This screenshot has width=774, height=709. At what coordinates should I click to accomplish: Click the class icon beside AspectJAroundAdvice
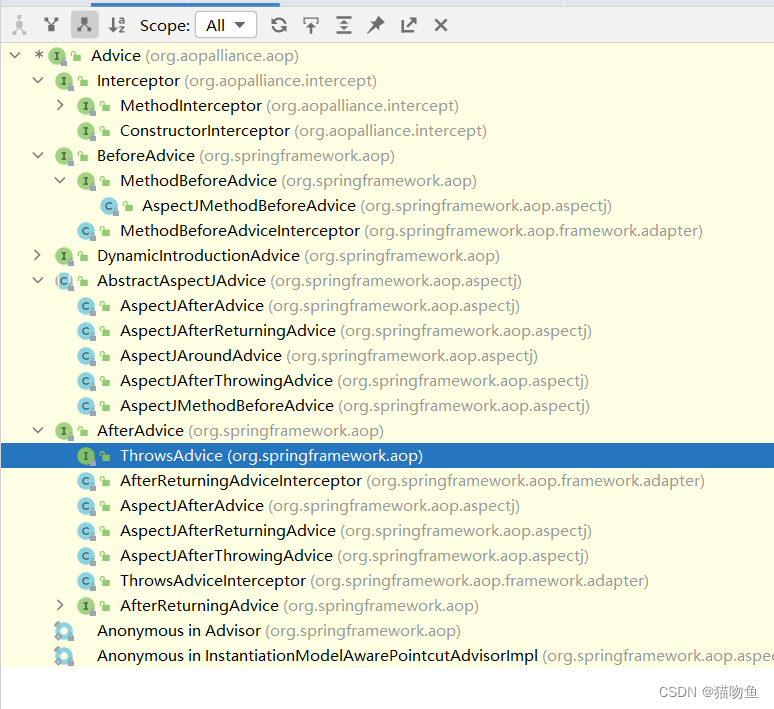[x=86, y=355]
